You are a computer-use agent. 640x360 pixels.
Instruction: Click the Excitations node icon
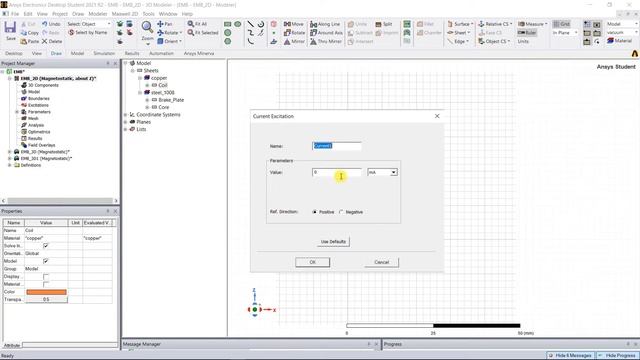click(x=24, y=105)
